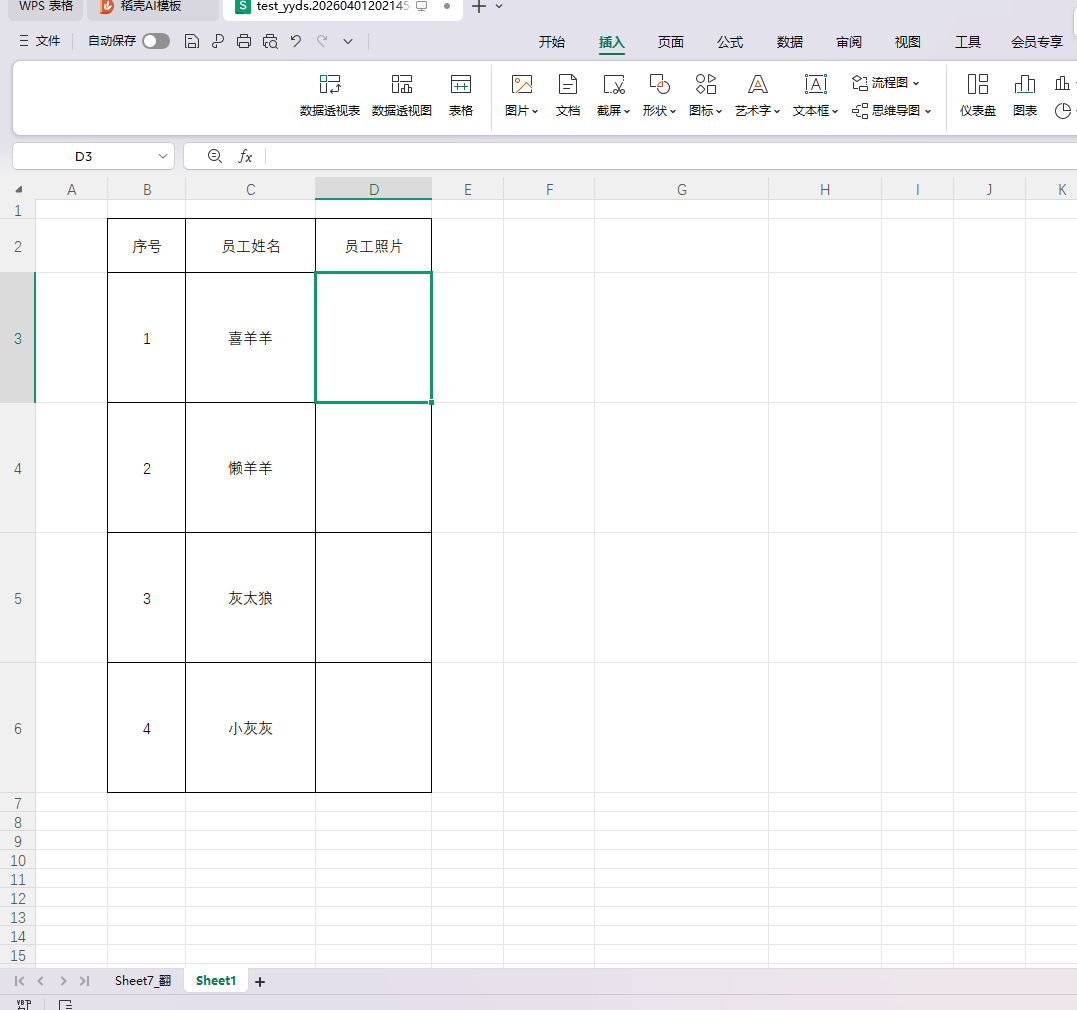Open the 会员专享 ribbon tab
This screenshot has height=1010, width=1077.
1036,42
